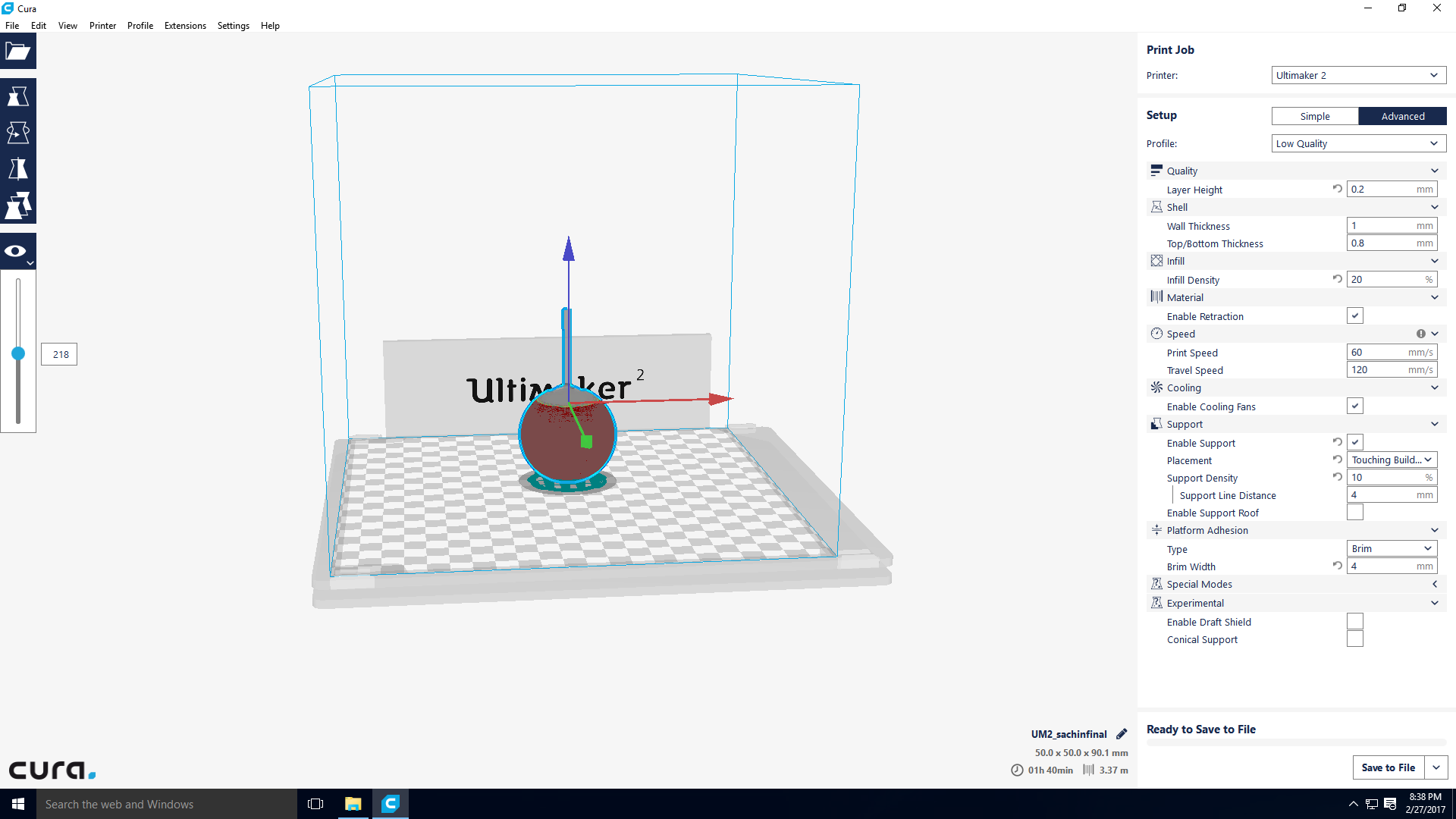
Task: Expand the Special Modes section chevron
Action: [x=1435, y=584]
